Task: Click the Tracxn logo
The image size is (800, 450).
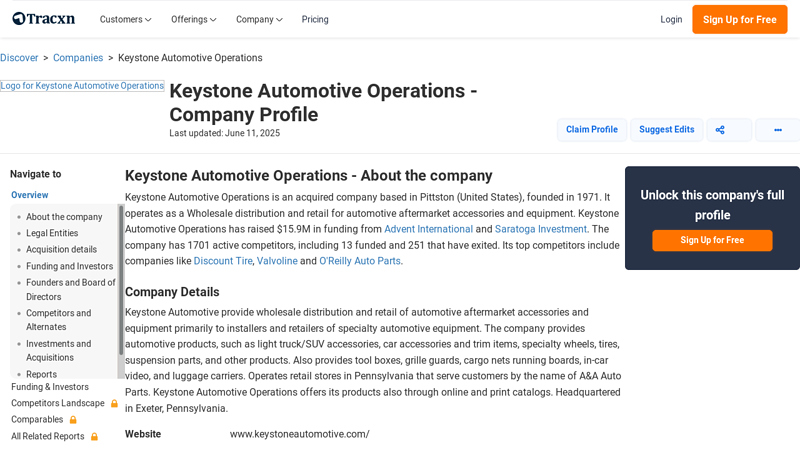Action: point(44,19)
